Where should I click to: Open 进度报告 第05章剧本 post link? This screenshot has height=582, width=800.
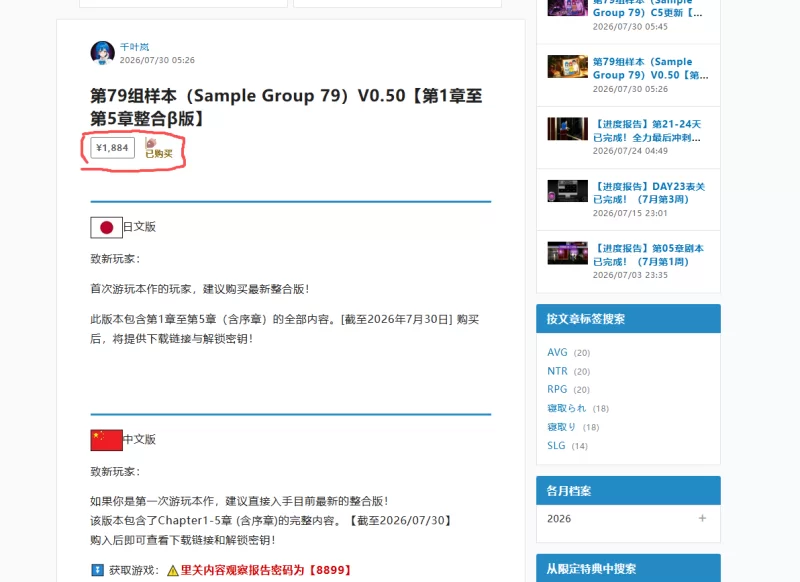[x=648, y=255]
